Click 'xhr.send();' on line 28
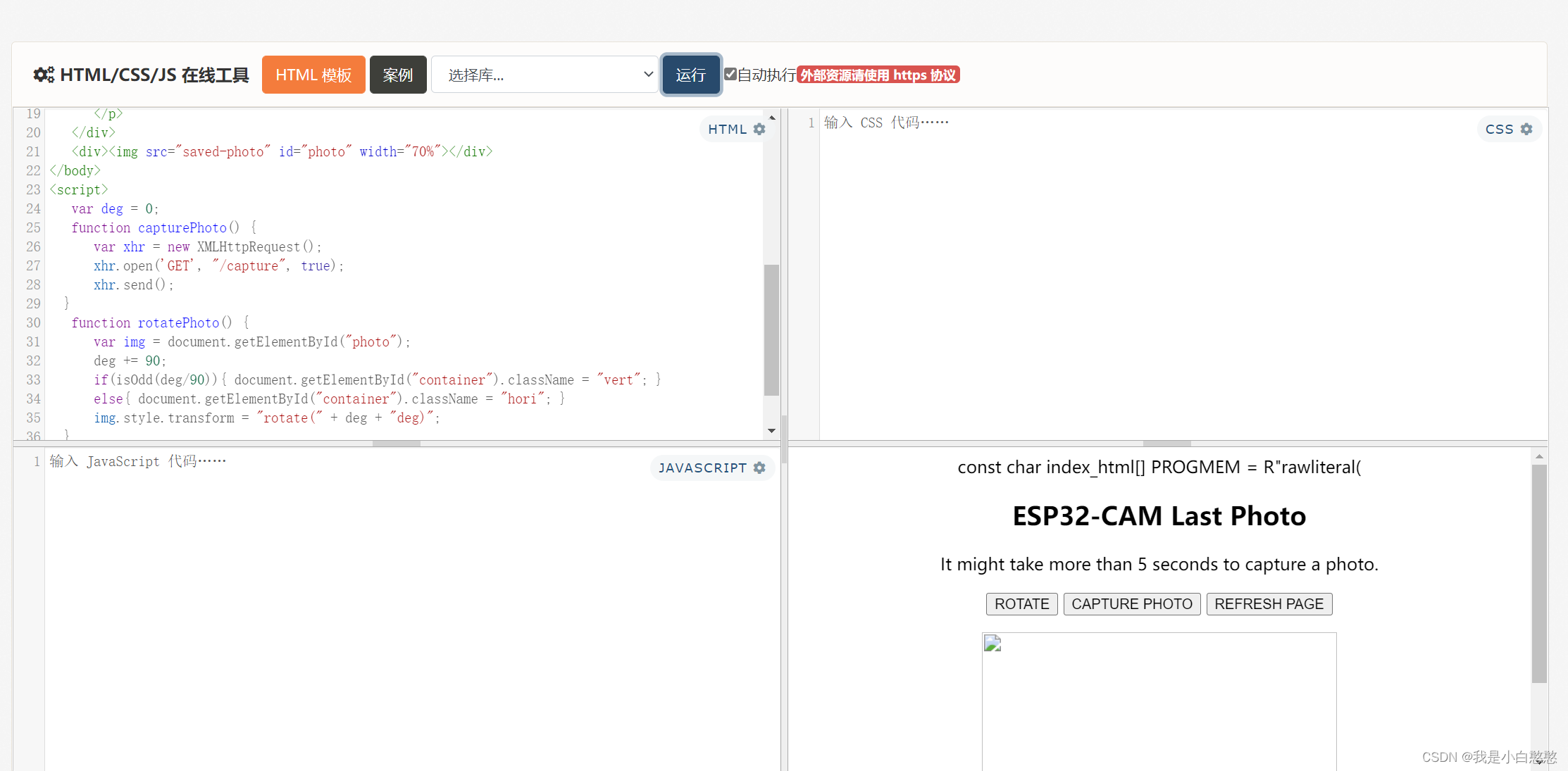Viewport: 1568px width, 771px height. [134, 284]
